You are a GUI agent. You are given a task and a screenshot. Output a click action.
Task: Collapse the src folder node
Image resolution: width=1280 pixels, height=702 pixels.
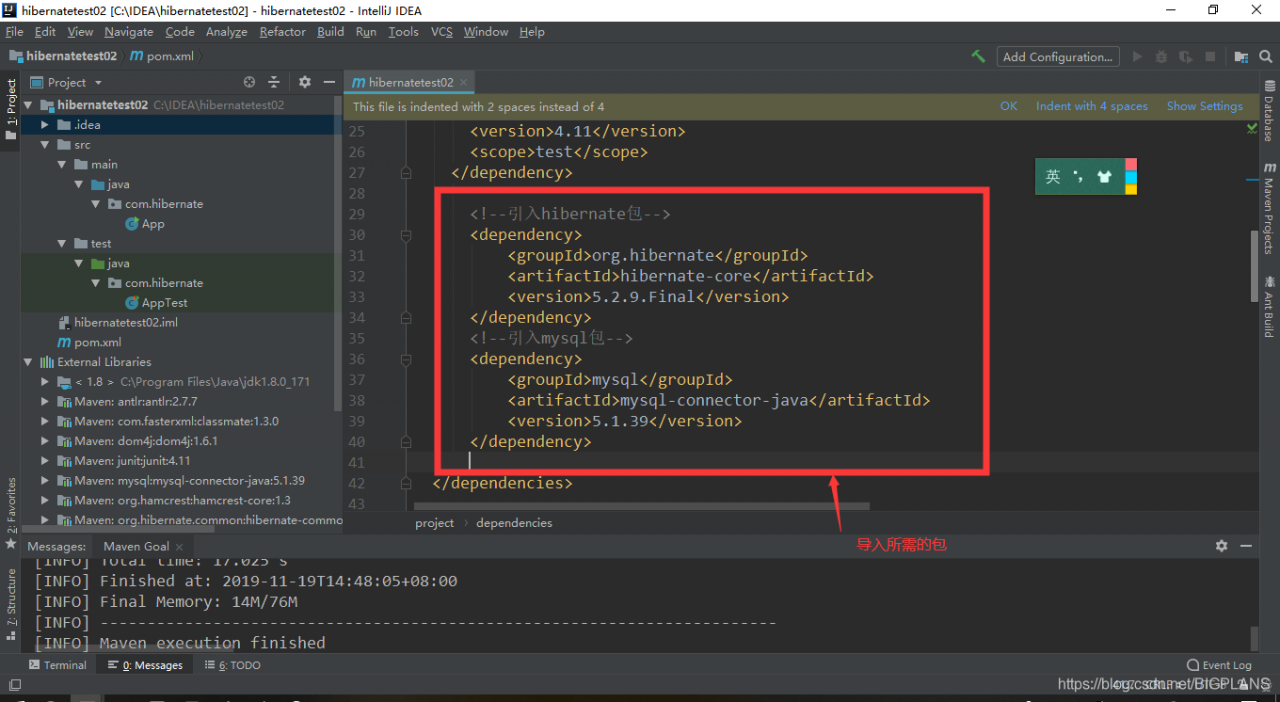(45, 145)
